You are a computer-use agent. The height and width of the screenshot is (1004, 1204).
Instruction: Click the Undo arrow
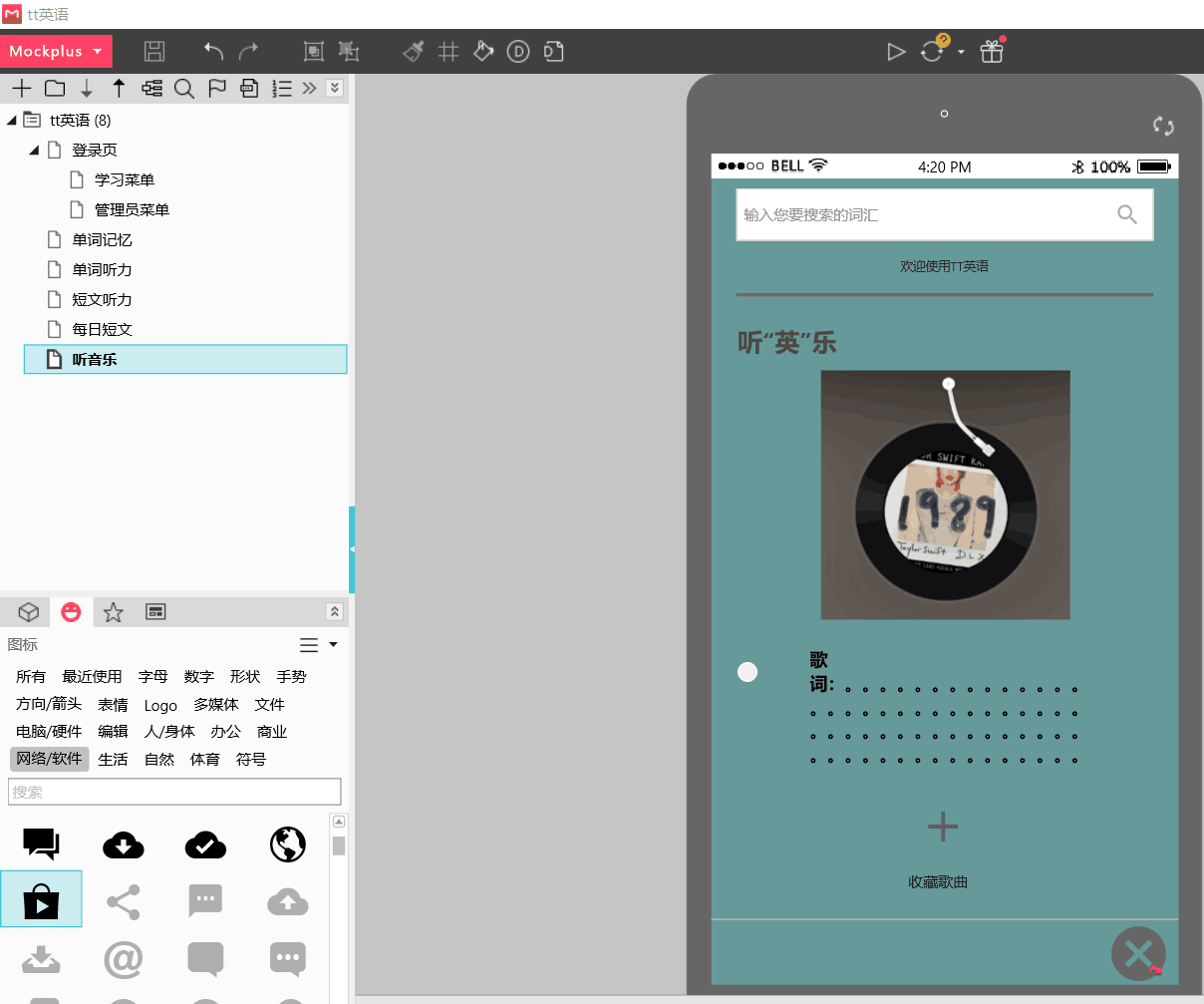tap(213, 51)
